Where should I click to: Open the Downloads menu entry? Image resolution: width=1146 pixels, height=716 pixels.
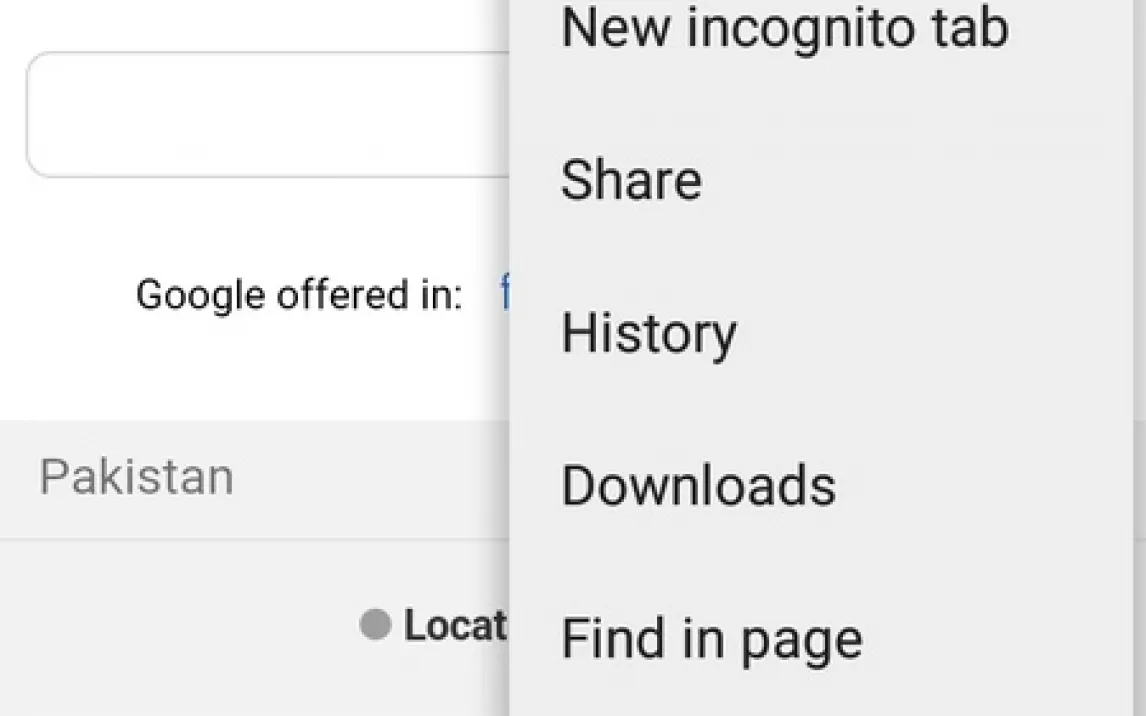(698, 486)
